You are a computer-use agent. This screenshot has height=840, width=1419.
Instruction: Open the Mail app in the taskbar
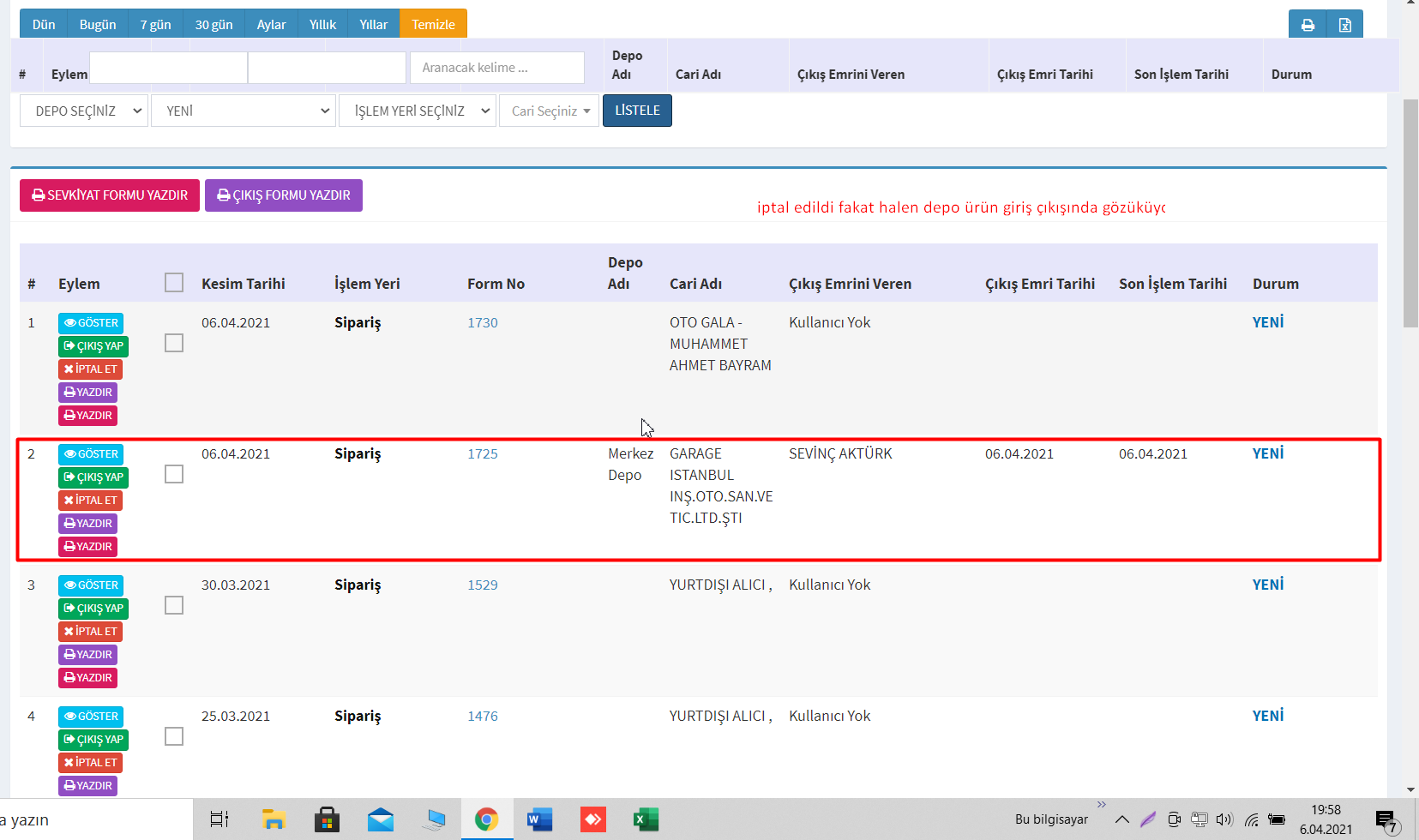click(380, 819)
